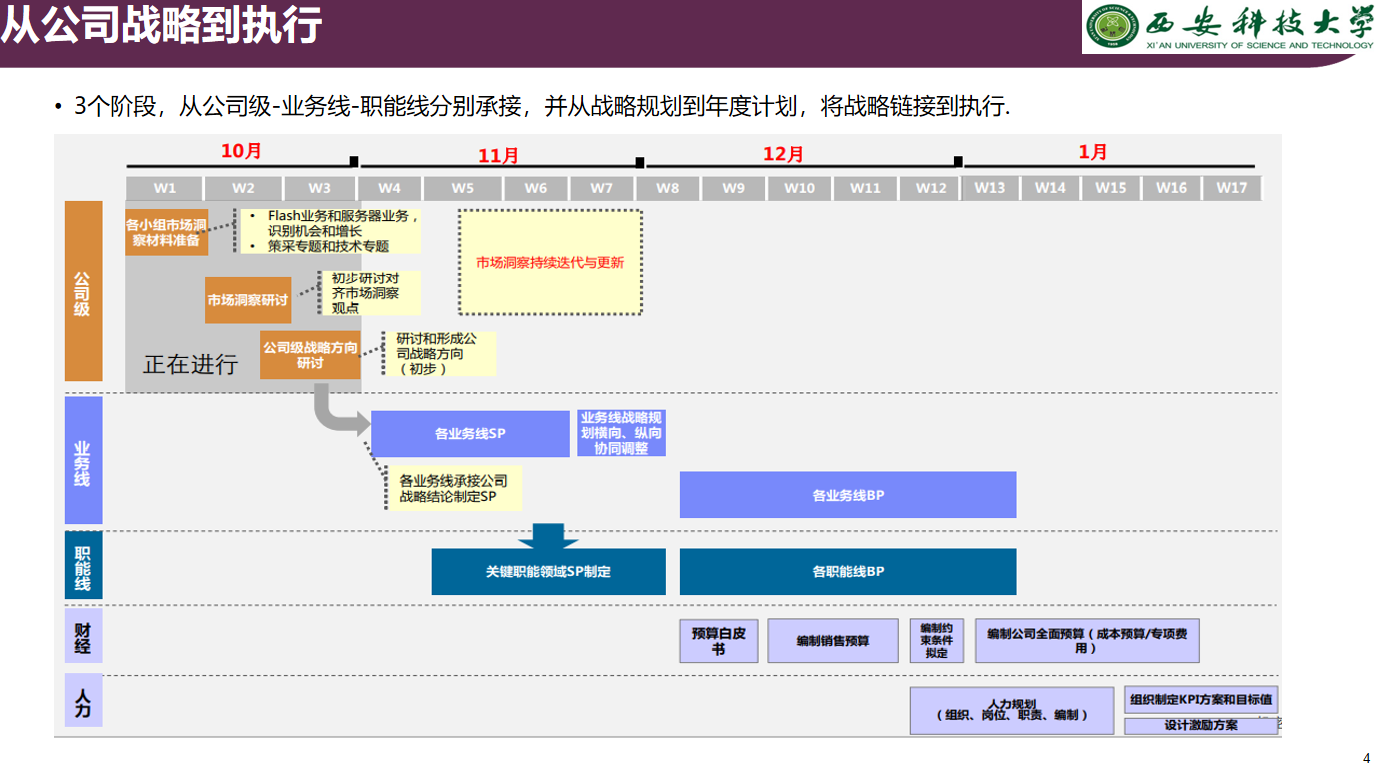Click the Flash业务和服务器业务 note
This screenshot has width=1380, height=768.
coord(330,231)
